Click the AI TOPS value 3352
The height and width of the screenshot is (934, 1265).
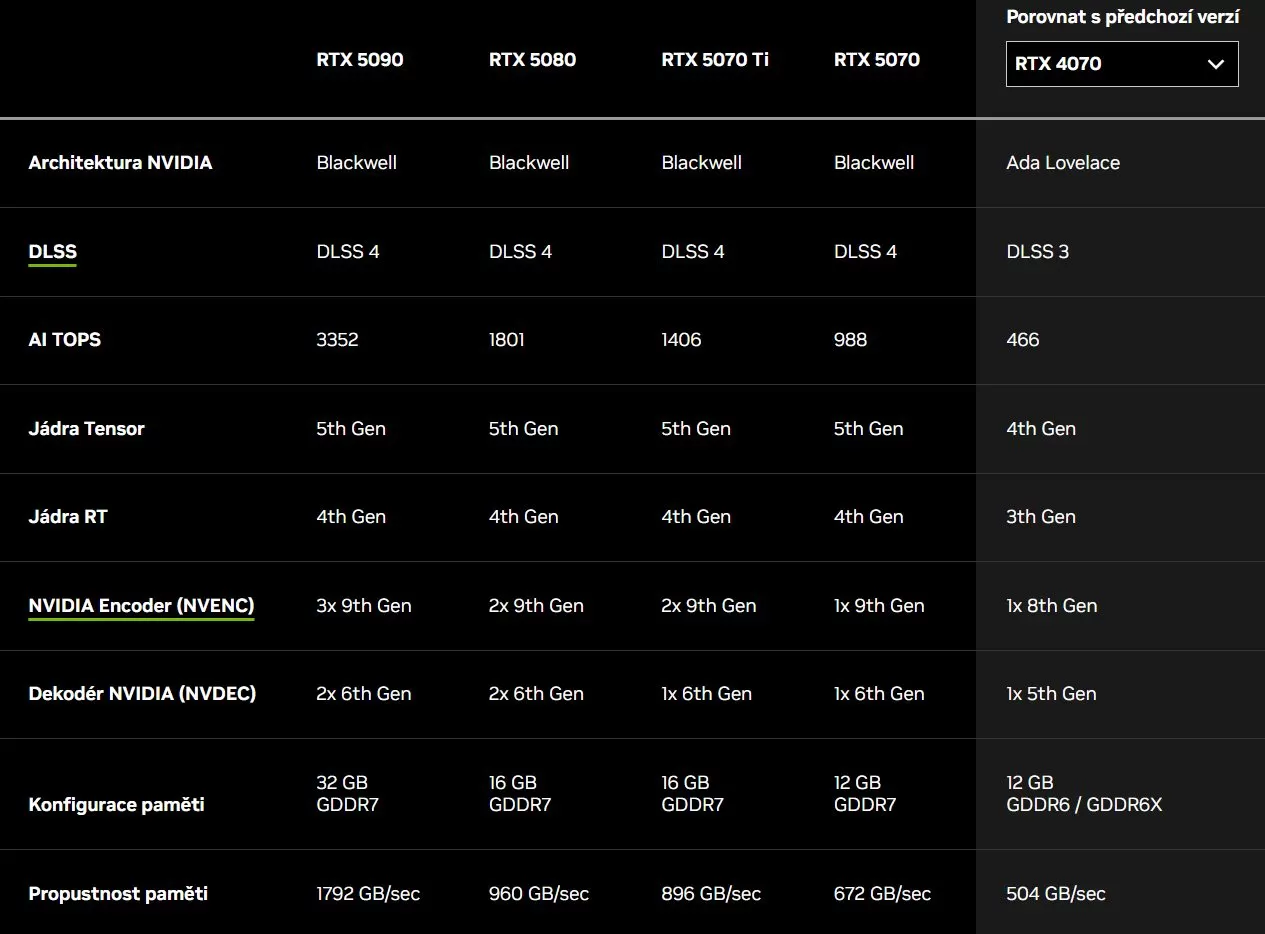click(x=337, y=340)
